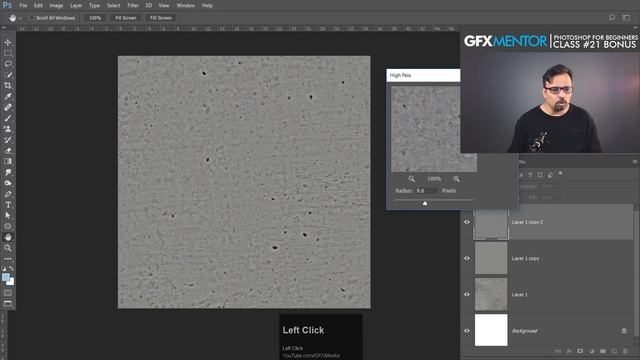
Task: Change screen mode icon at toolbar bottom
Action: coord(8,304)
